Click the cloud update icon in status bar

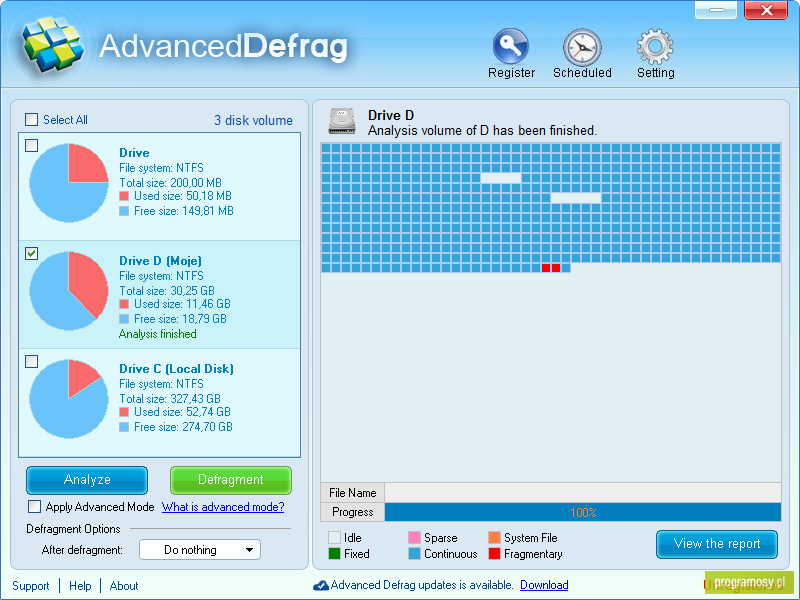coord(321,585)
